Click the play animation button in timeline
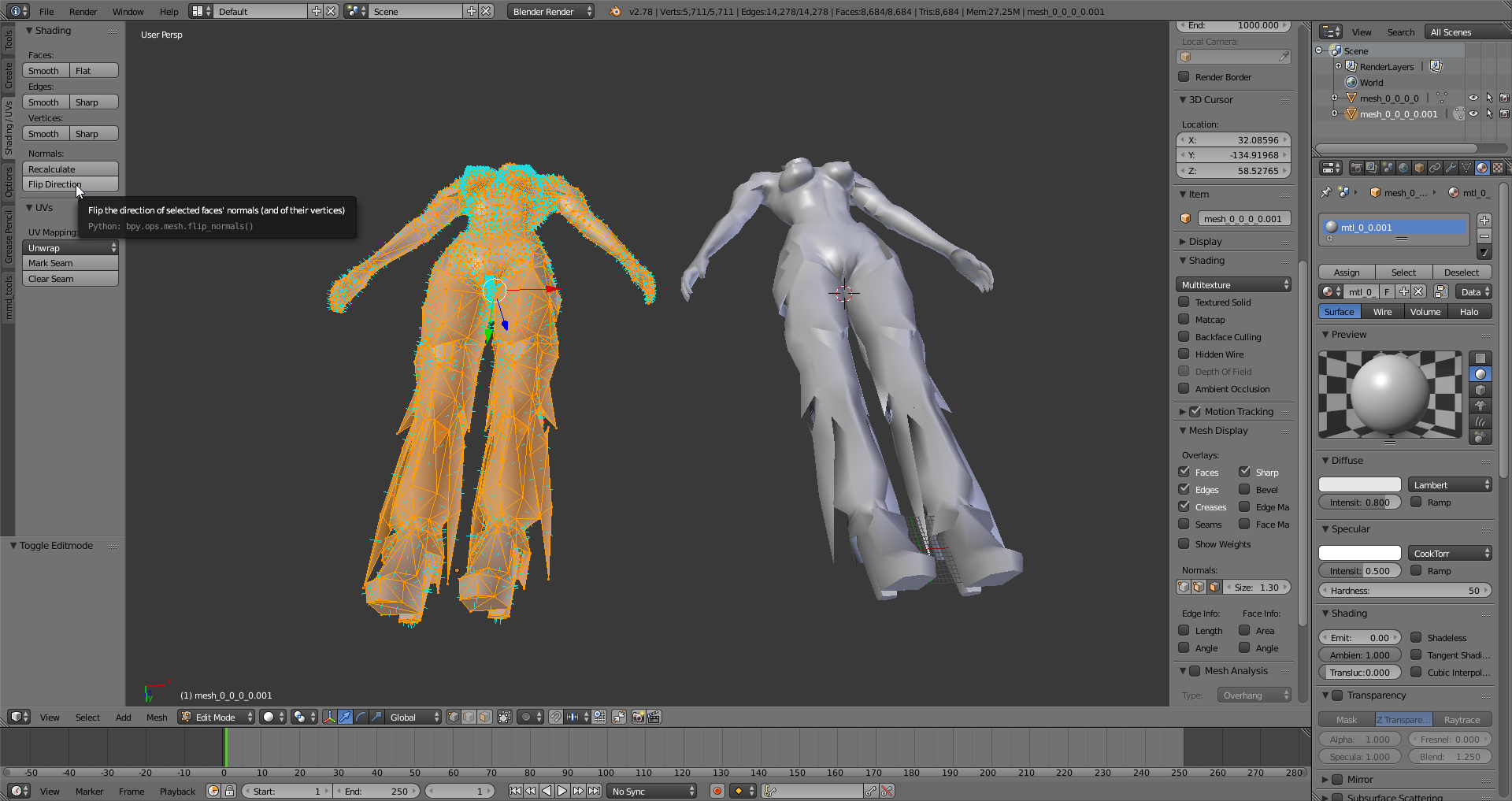1512x801 pixels. (562, 791)
